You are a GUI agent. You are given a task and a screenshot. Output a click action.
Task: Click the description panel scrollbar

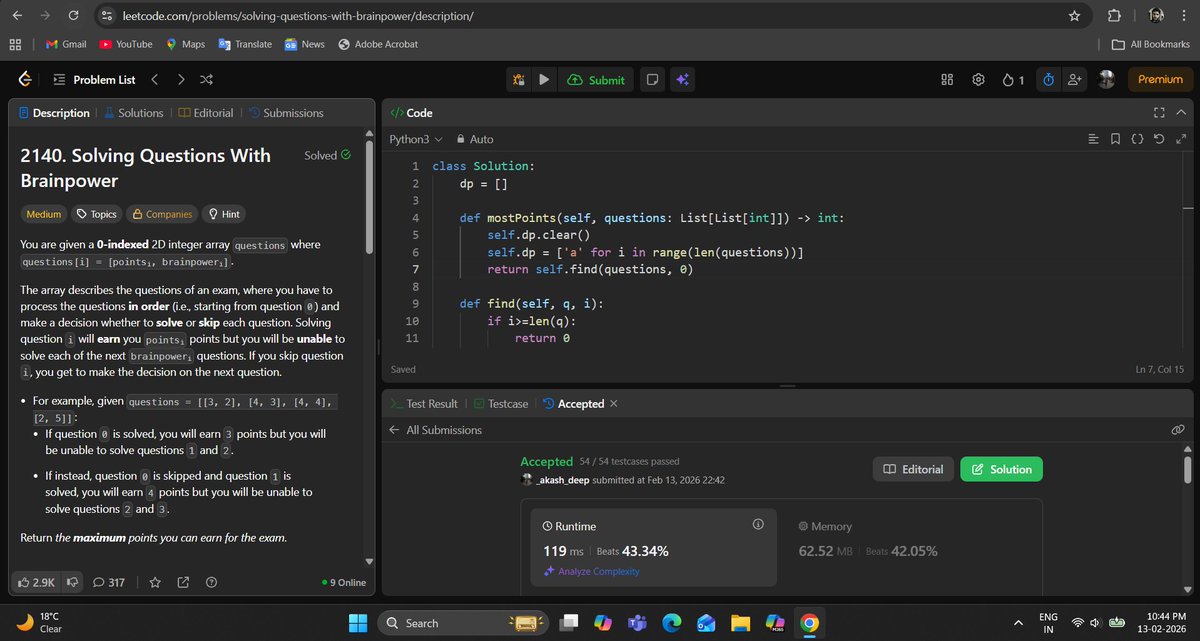tap(369, 196)
